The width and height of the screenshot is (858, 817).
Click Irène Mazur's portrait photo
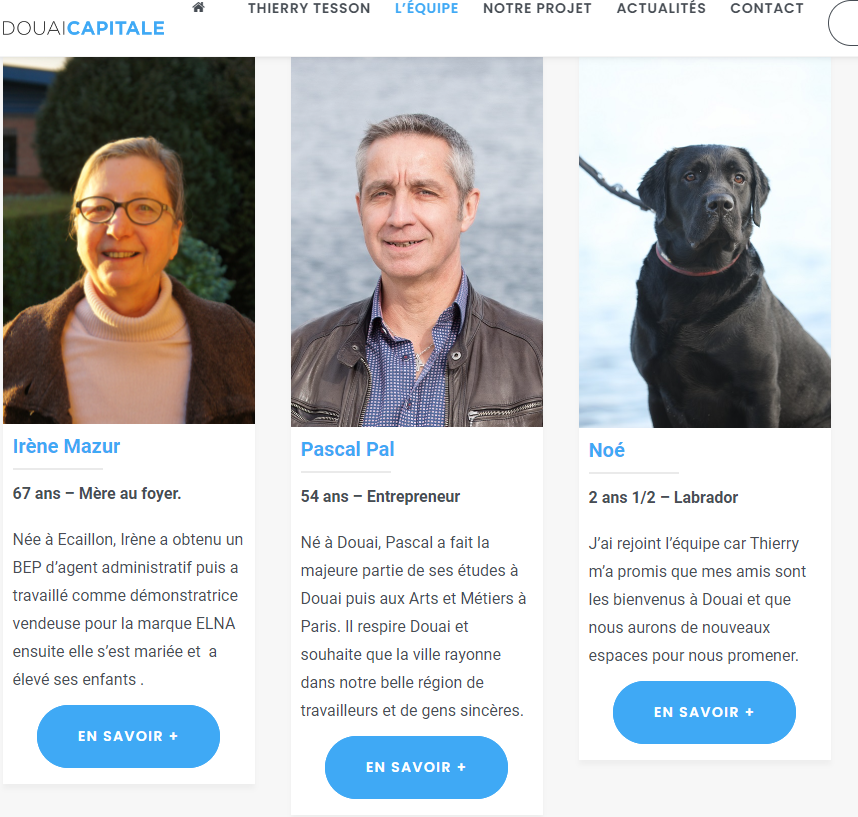[x=129, y=240]
